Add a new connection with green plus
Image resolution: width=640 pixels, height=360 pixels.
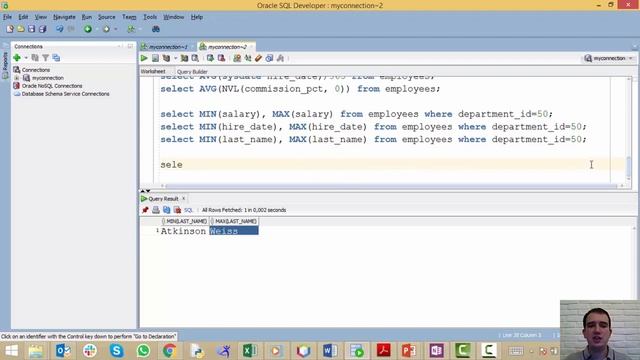click(x=17, y=58)
